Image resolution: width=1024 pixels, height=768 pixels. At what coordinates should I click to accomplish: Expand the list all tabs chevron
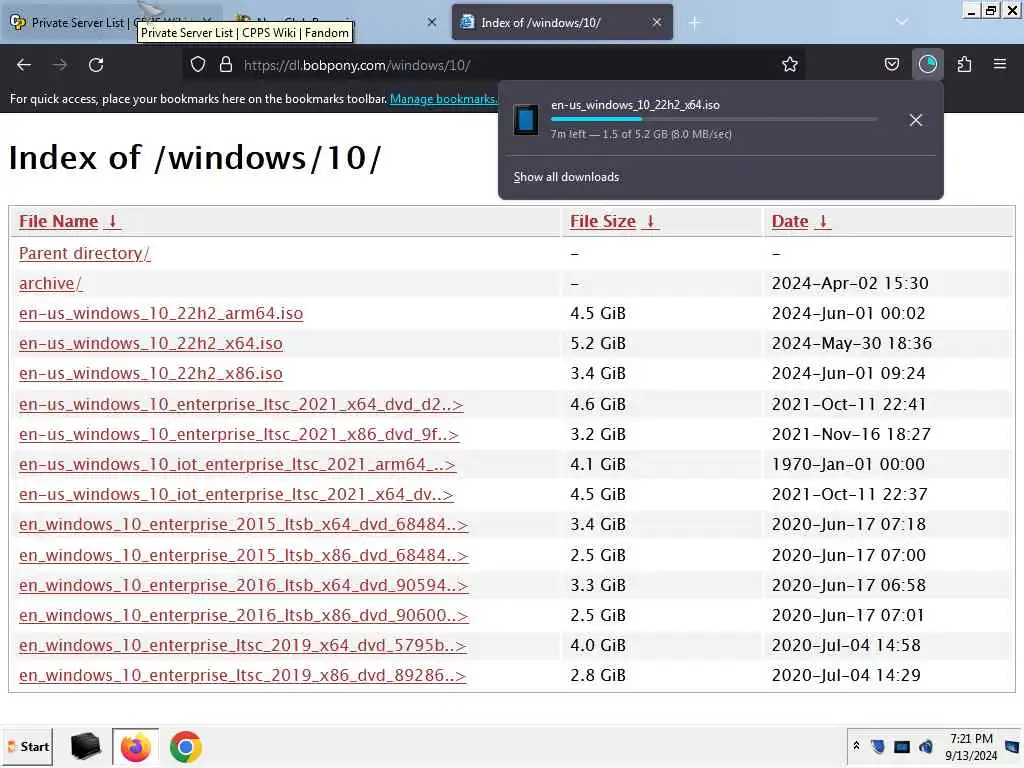coord(902,23)
